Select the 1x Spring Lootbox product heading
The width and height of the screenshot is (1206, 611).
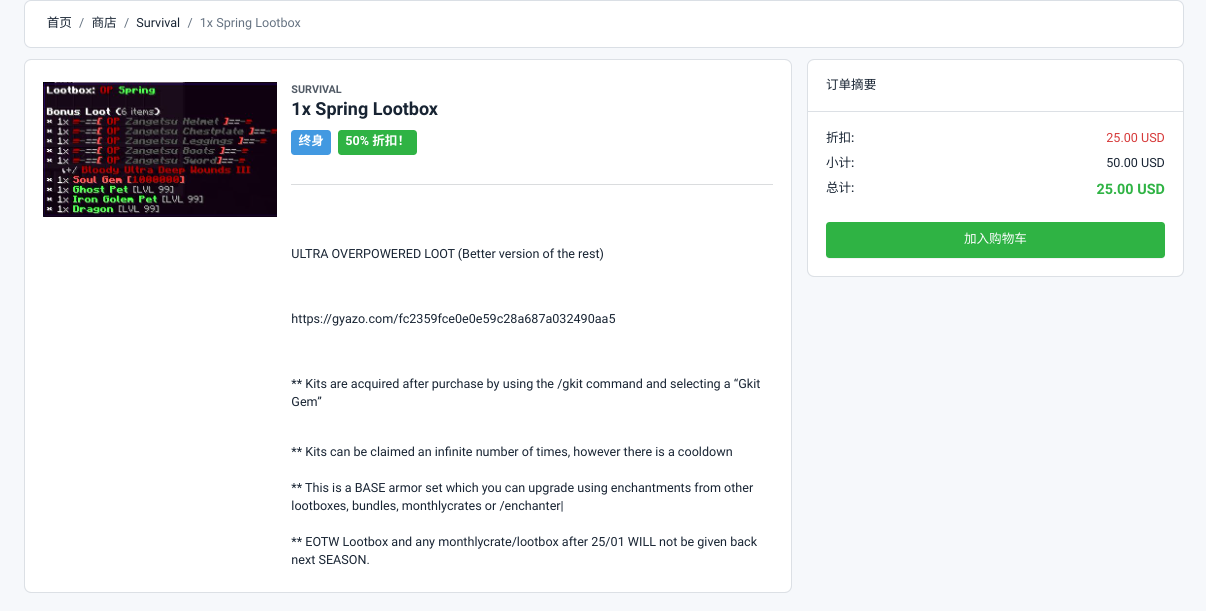365,109
